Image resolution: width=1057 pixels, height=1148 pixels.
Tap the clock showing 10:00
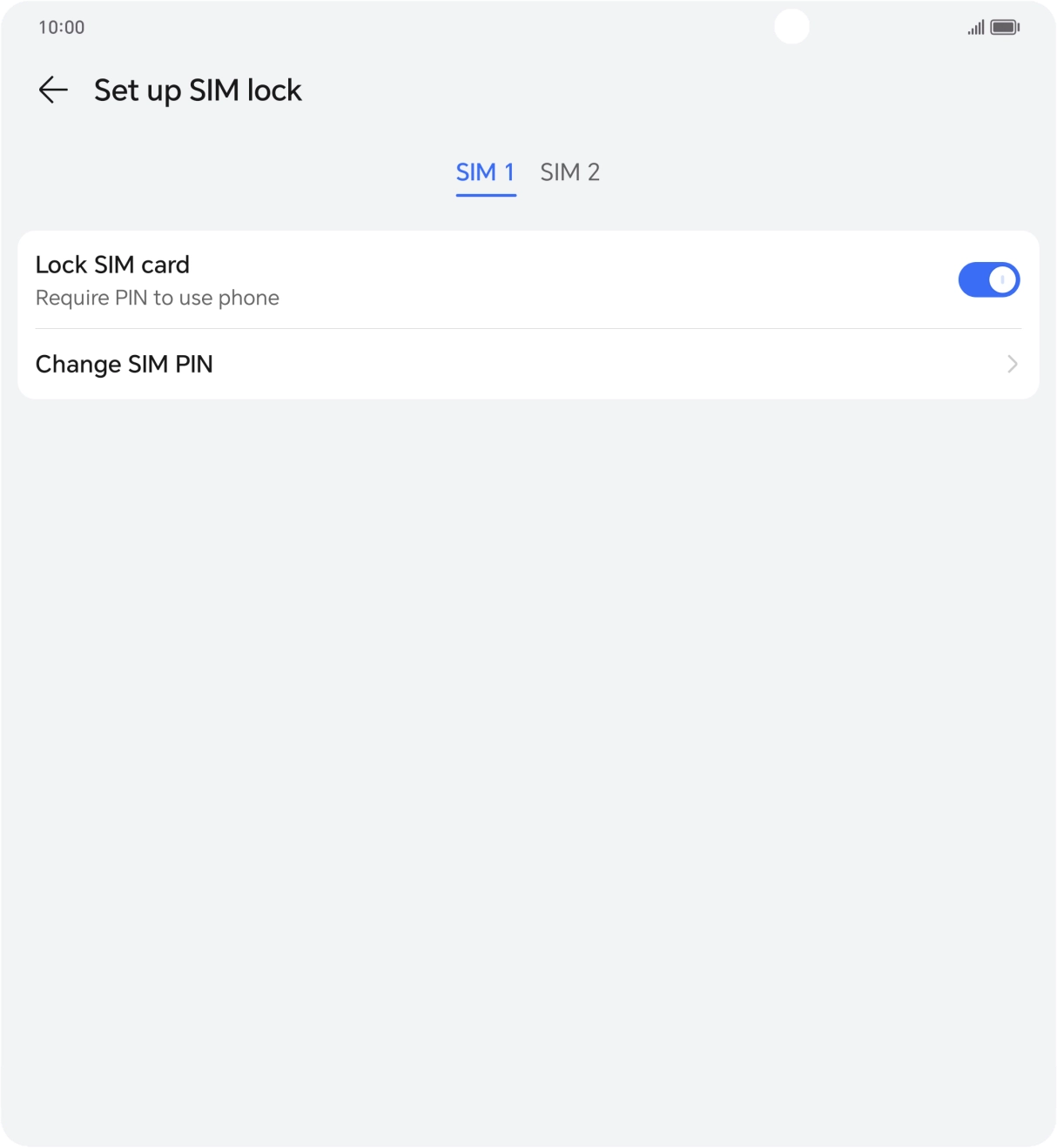pos(60,27)
